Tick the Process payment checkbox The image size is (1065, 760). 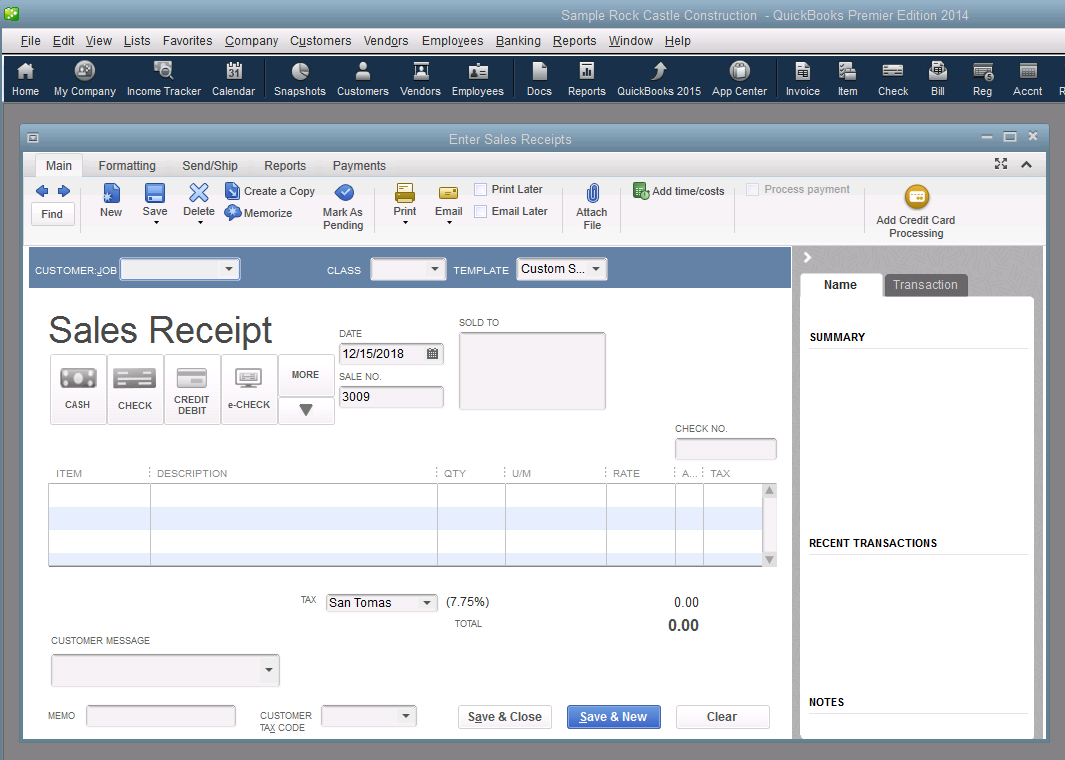pyautogui.click(x=753, y=189)
